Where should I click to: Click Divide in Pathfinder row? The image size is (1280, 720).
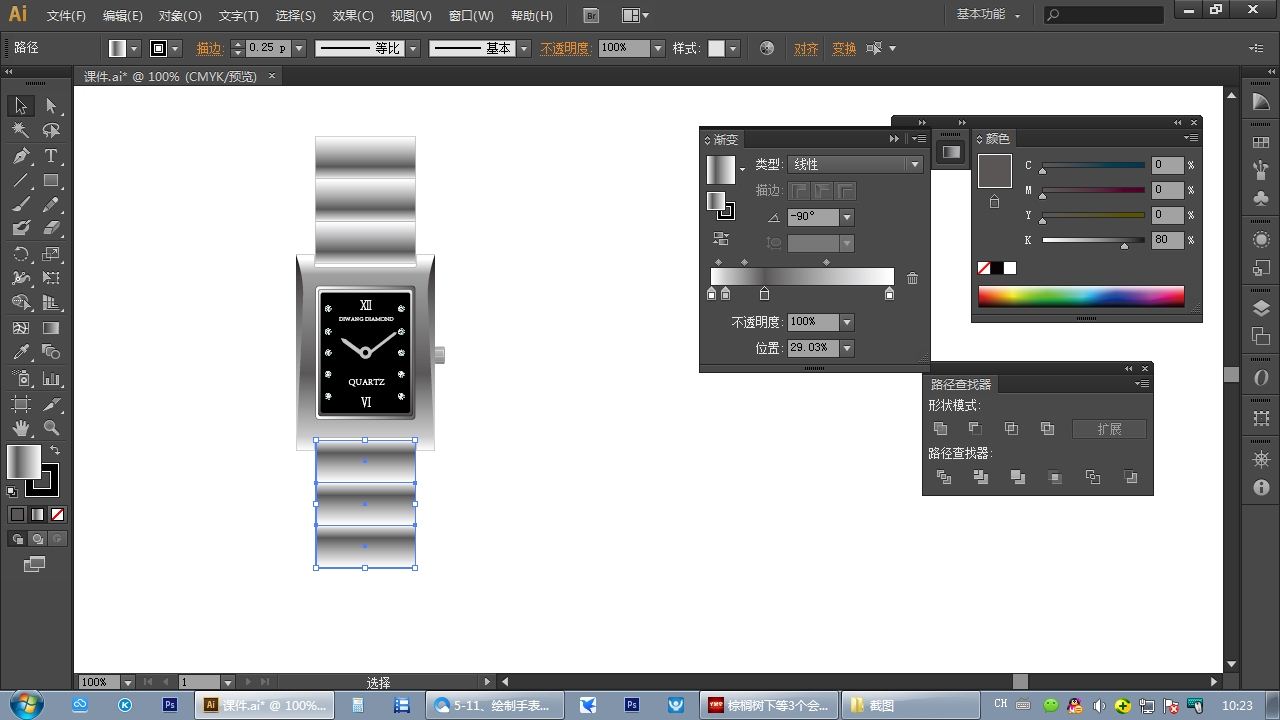click(944, 478)
